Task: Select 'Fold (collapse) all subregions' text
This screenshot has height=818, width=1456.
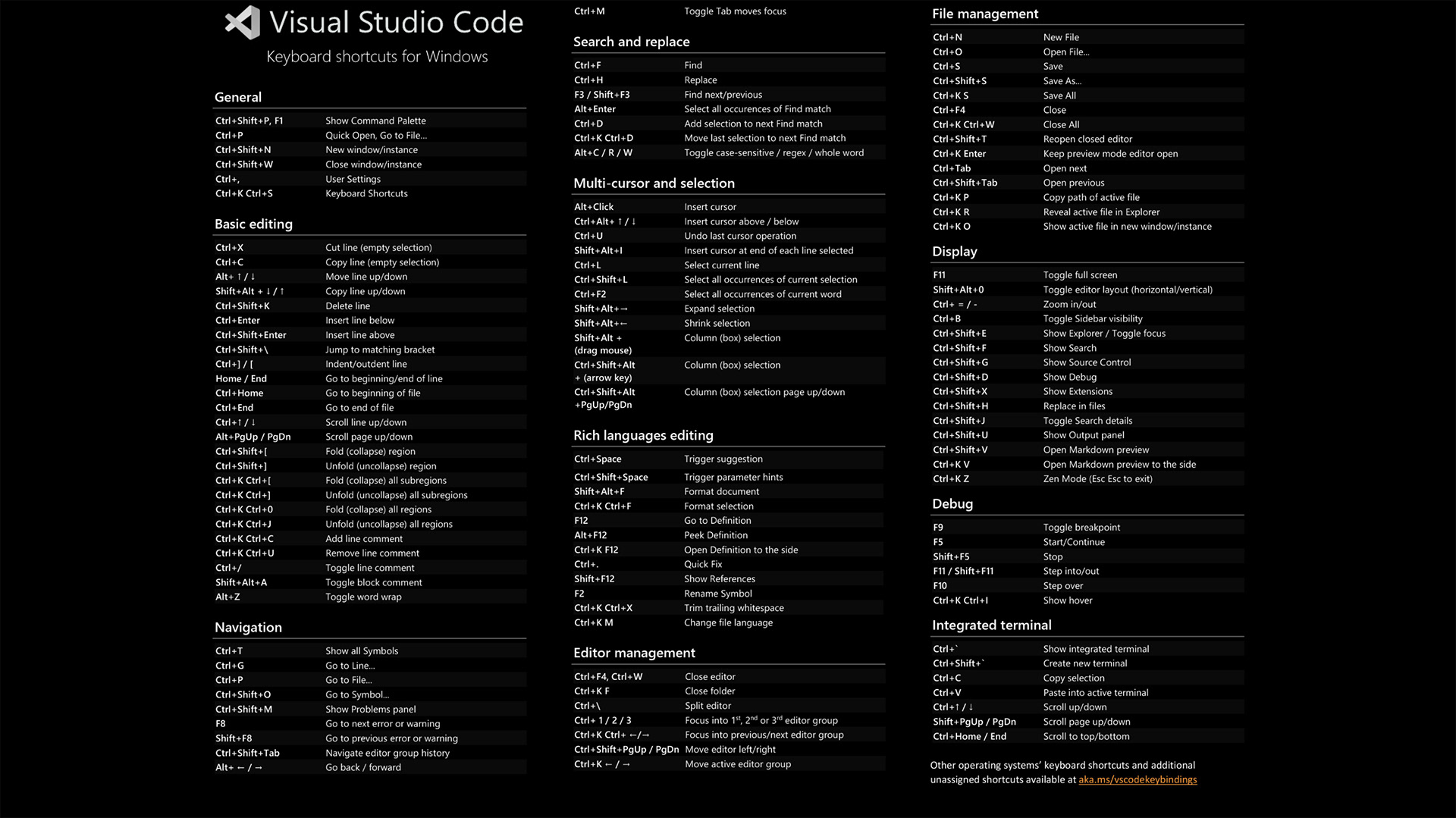Action: [386, 480]
